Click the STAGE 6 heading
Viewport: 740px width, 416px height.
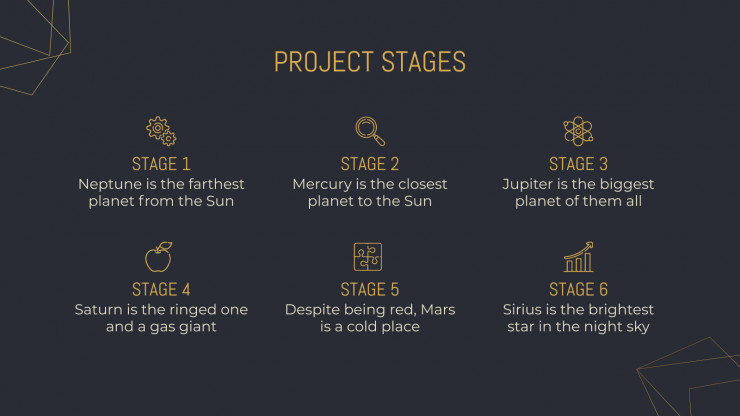coord(579,289)
